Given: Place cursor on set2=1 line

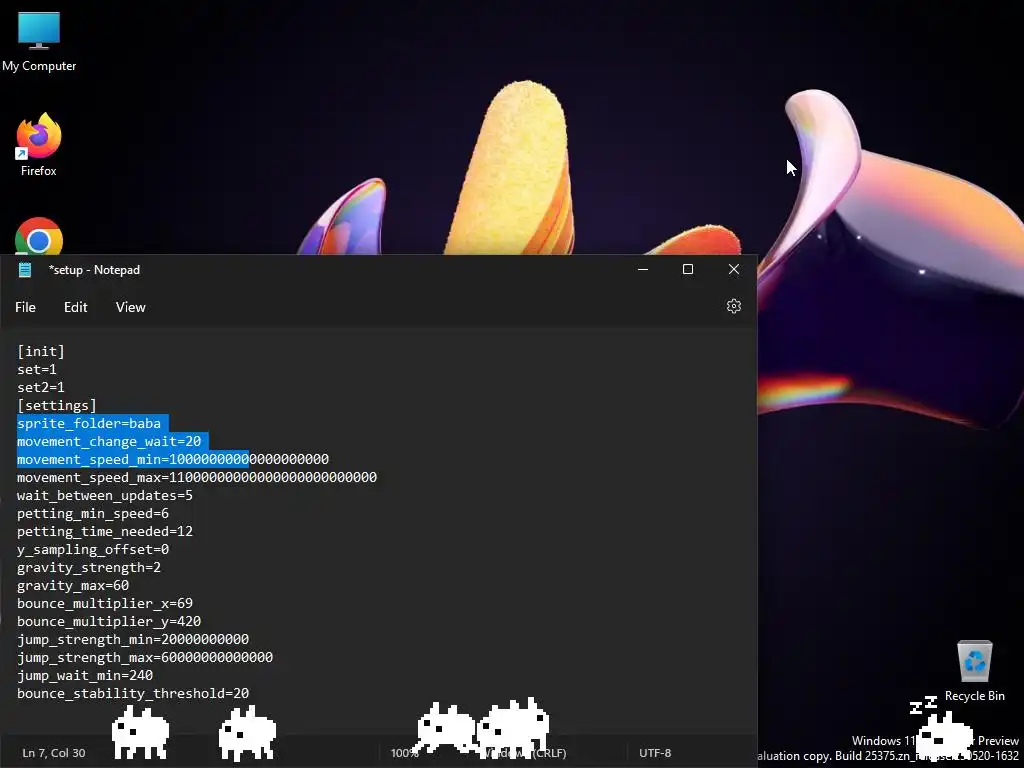Looking at the screenshot, I should pos(40,387).
